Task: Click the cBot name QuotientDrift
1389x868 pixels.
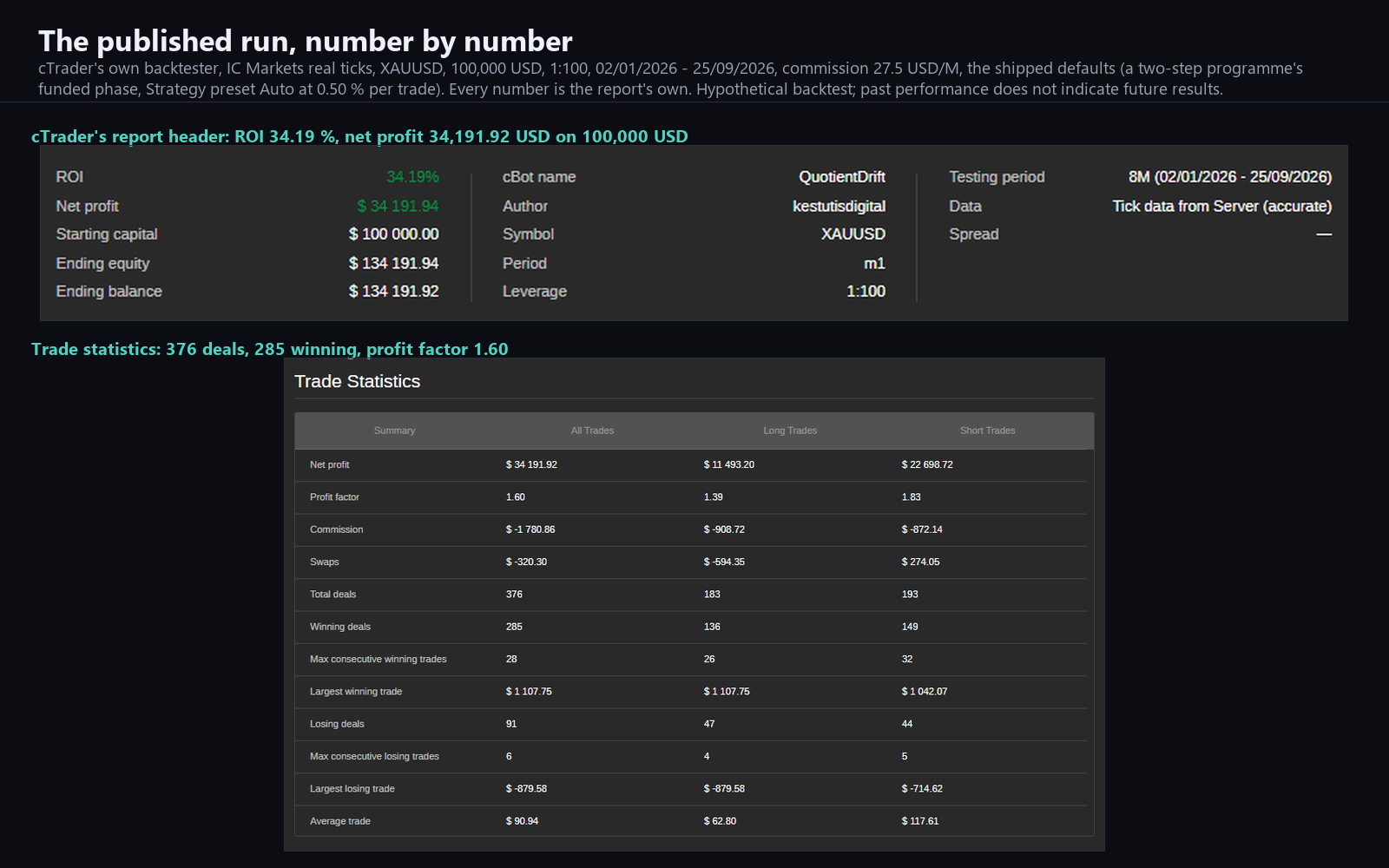Action: click(x=842, y=177)
